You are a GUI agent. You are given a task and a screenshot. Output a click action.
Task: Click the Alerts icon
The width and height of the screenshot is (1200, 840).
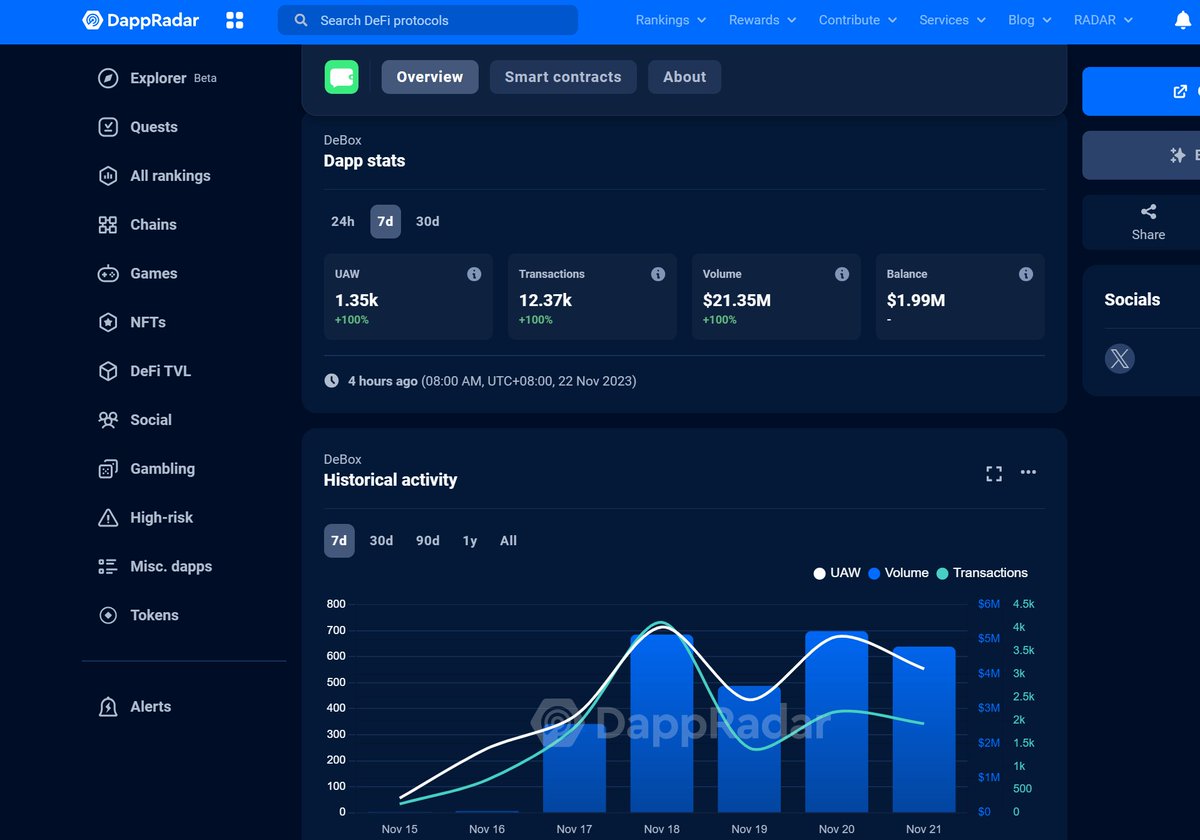tap(108, 707)
